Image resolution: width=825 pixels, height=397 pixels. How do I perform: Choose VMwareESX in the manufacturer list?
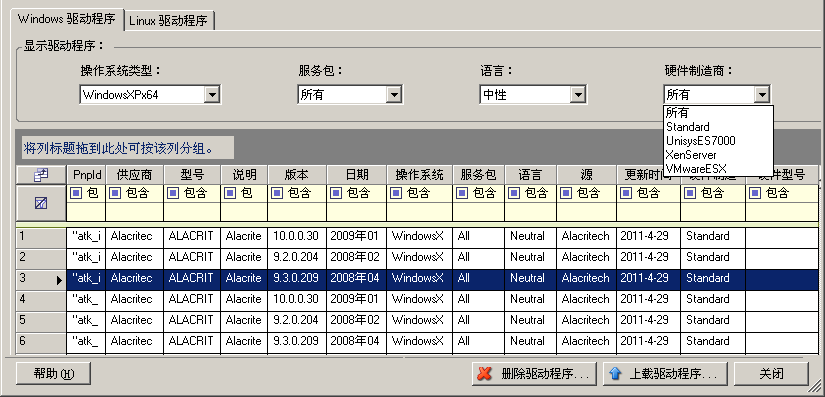click(718, 169)
